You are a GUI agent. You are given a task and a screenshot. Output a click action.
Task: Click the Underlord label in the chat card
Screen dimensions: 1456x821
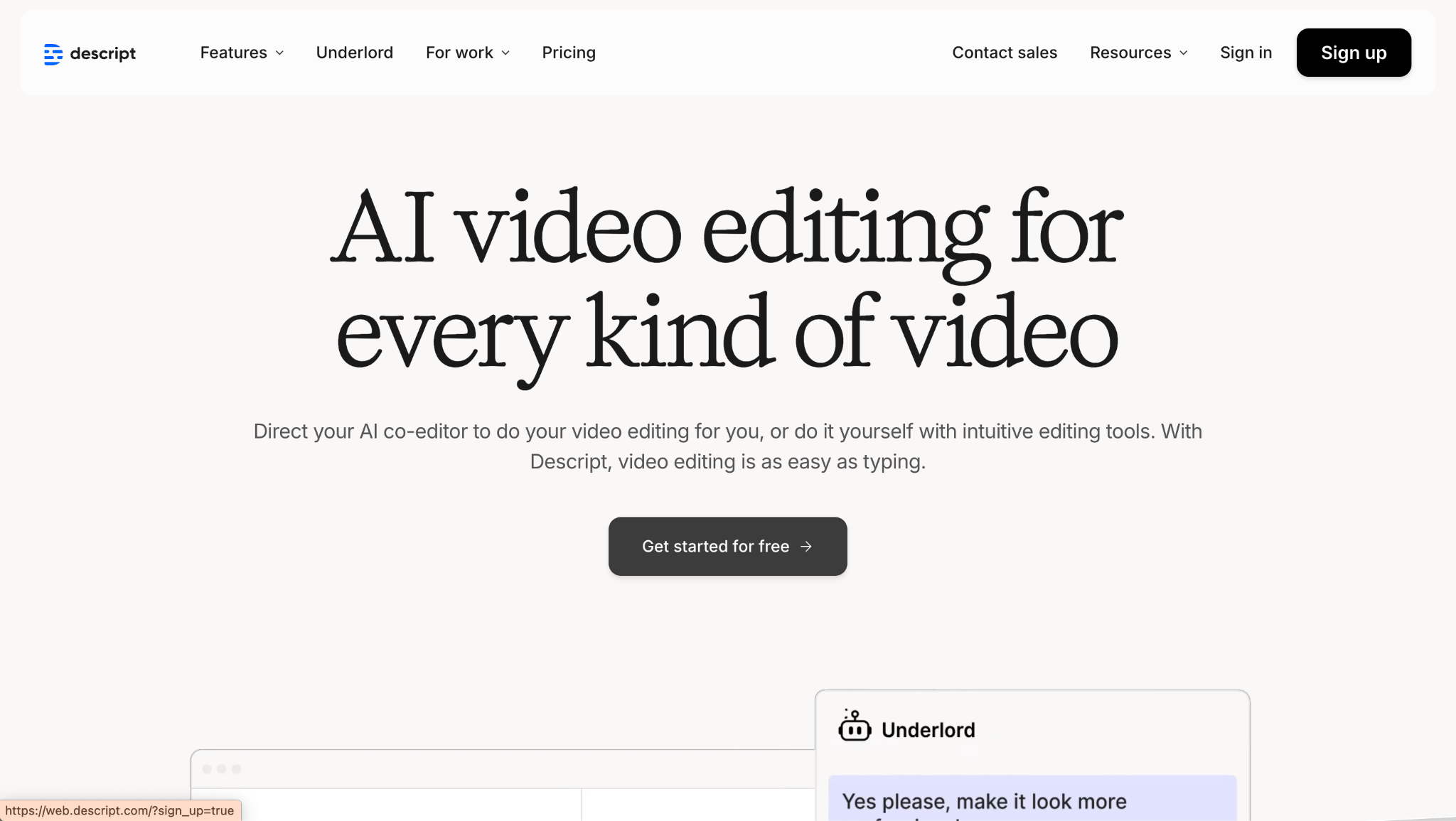tap(928, 729)
